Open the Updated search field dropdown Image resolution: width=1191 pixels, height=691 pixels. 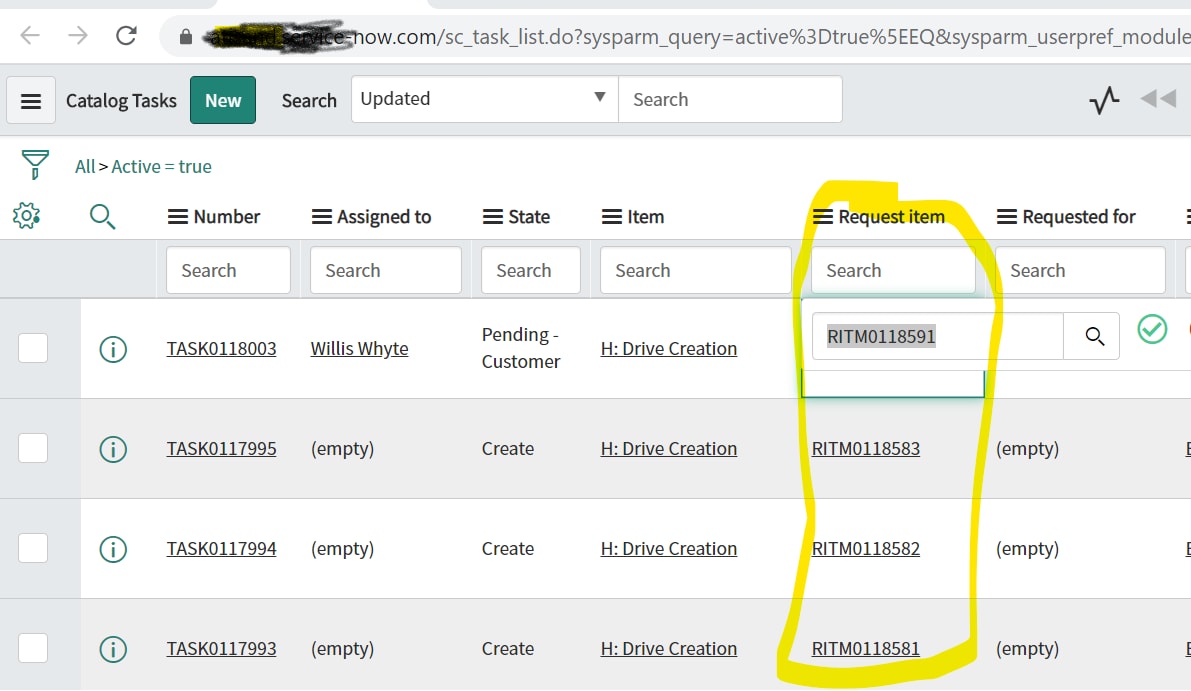tap(599, 99)
